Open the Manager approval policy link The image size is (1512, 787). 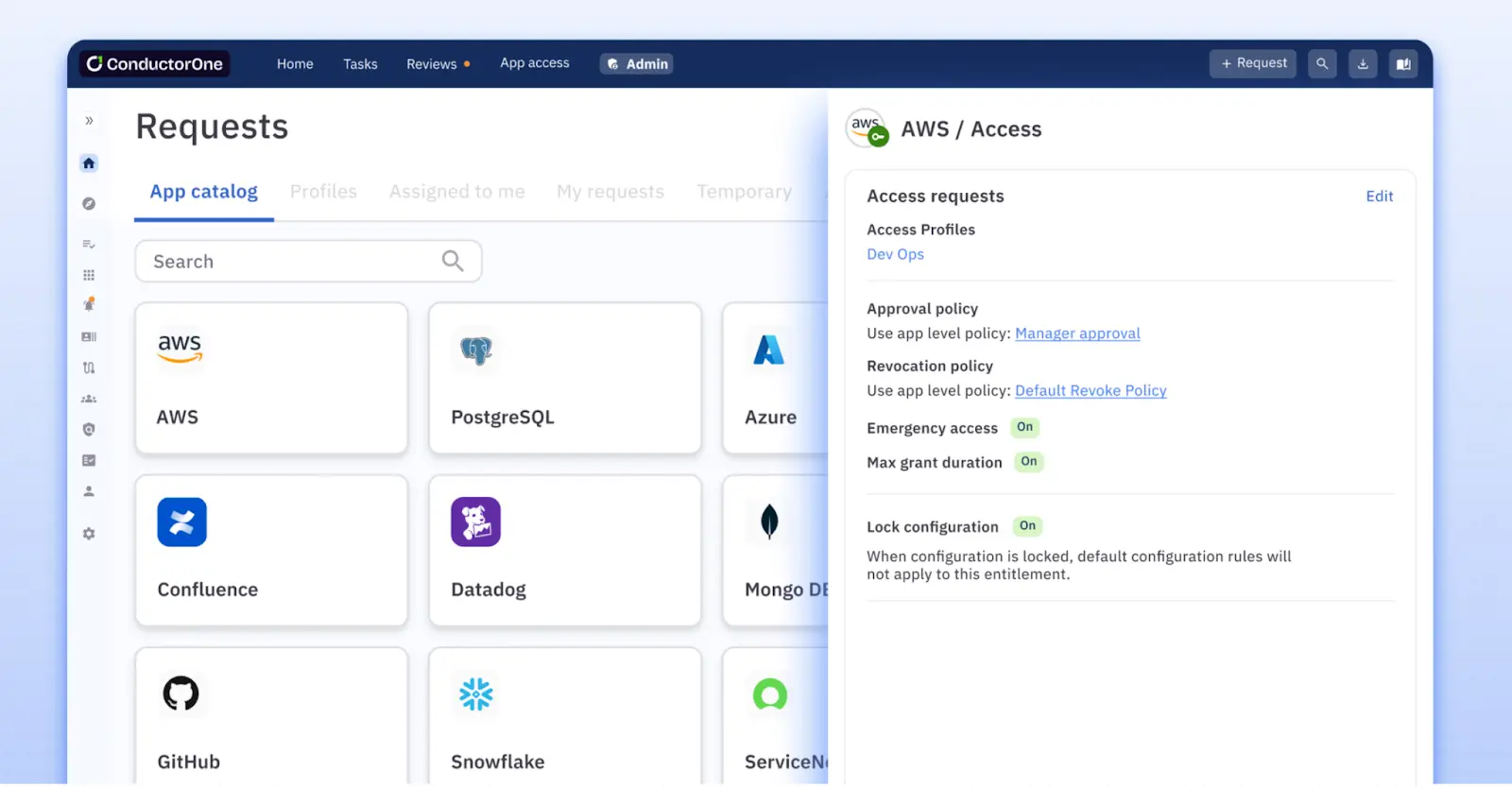pos(1077,334)
